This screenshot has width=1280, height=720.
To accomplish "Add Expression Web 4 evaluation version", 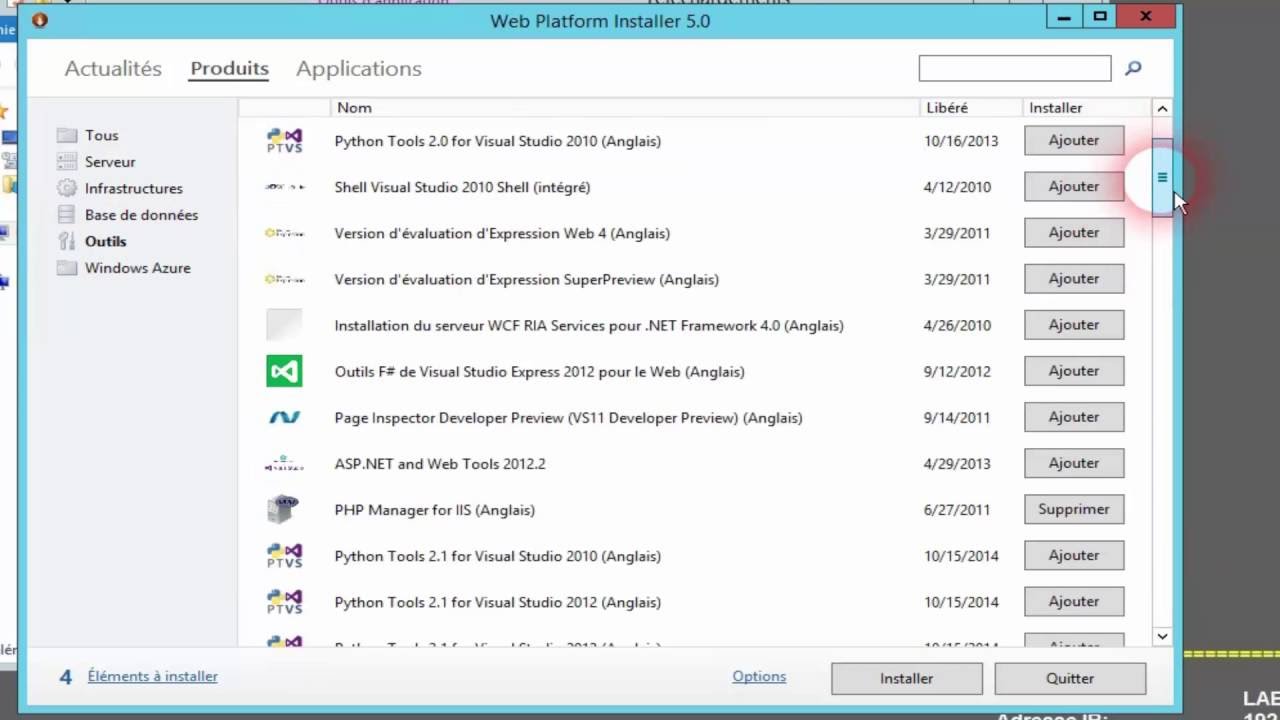I will [x=1074, y=232].
